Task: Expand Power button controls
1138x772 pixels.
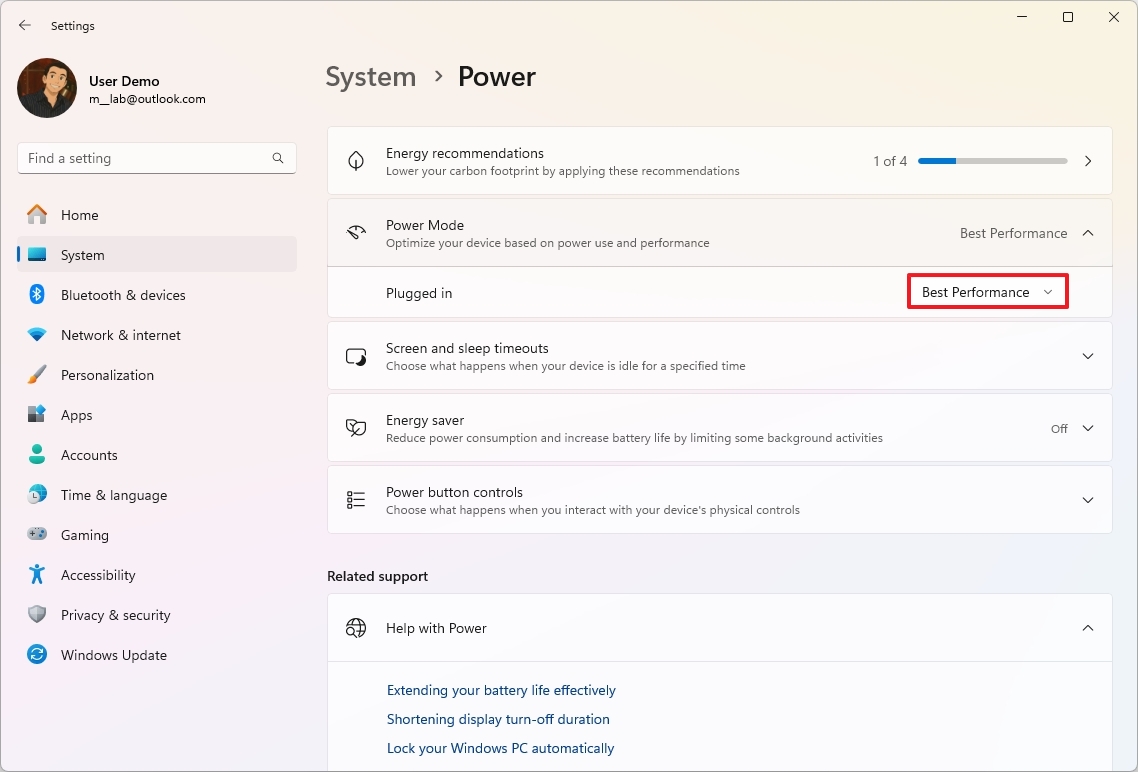Action: 1088,500
